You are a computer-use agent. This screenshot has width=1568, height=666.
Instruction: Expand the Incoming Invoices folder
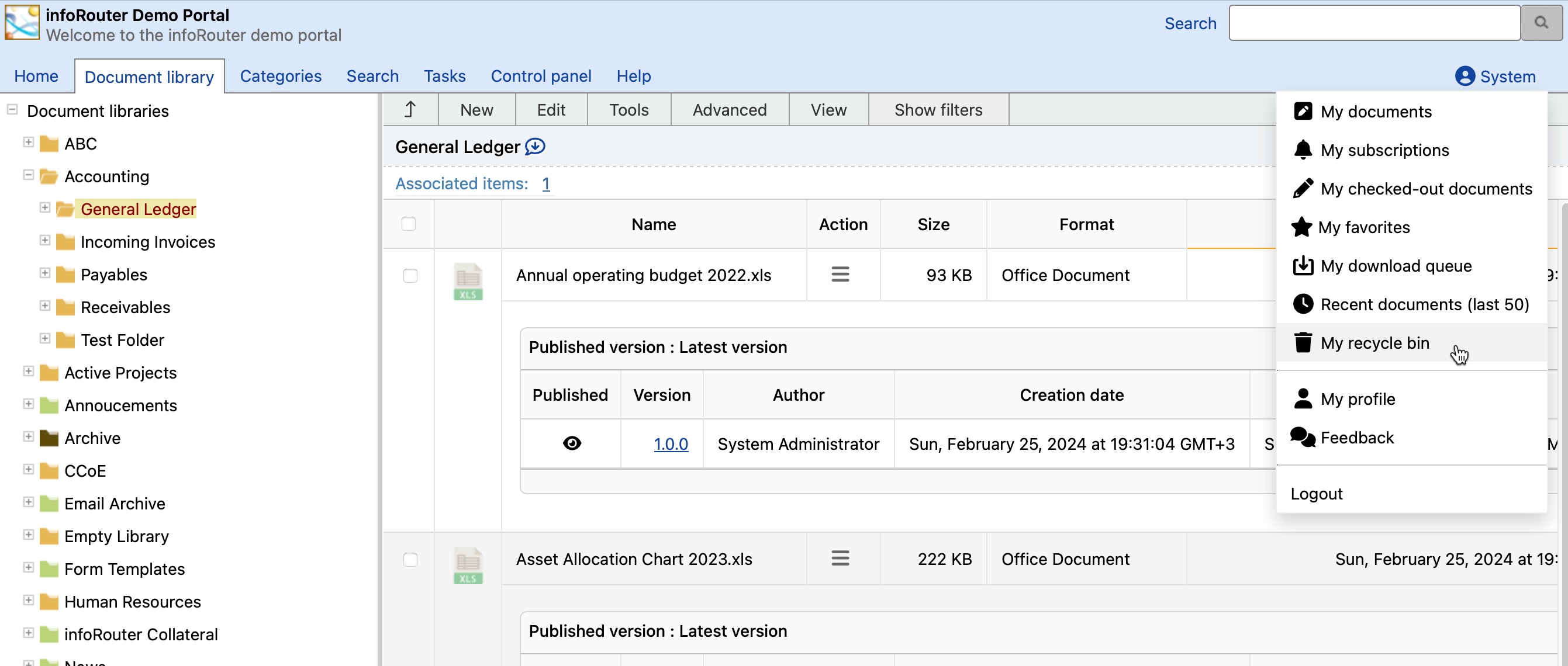[x=44, y=240]
